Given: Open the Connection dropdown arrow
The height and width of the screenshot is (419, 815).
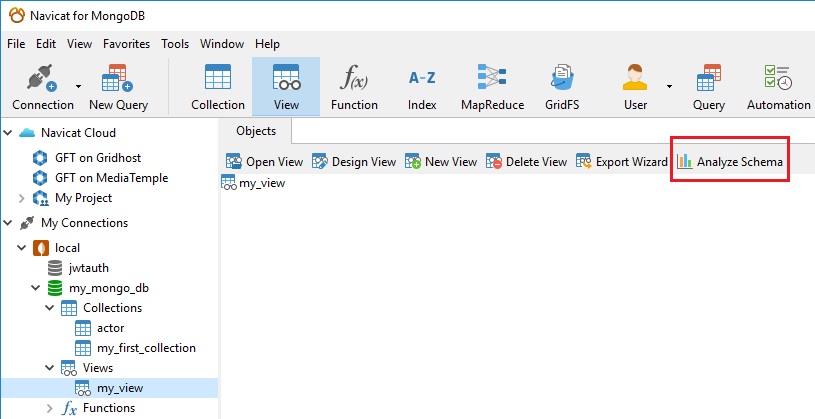Looking at the screenshot, I should (78, 86).
